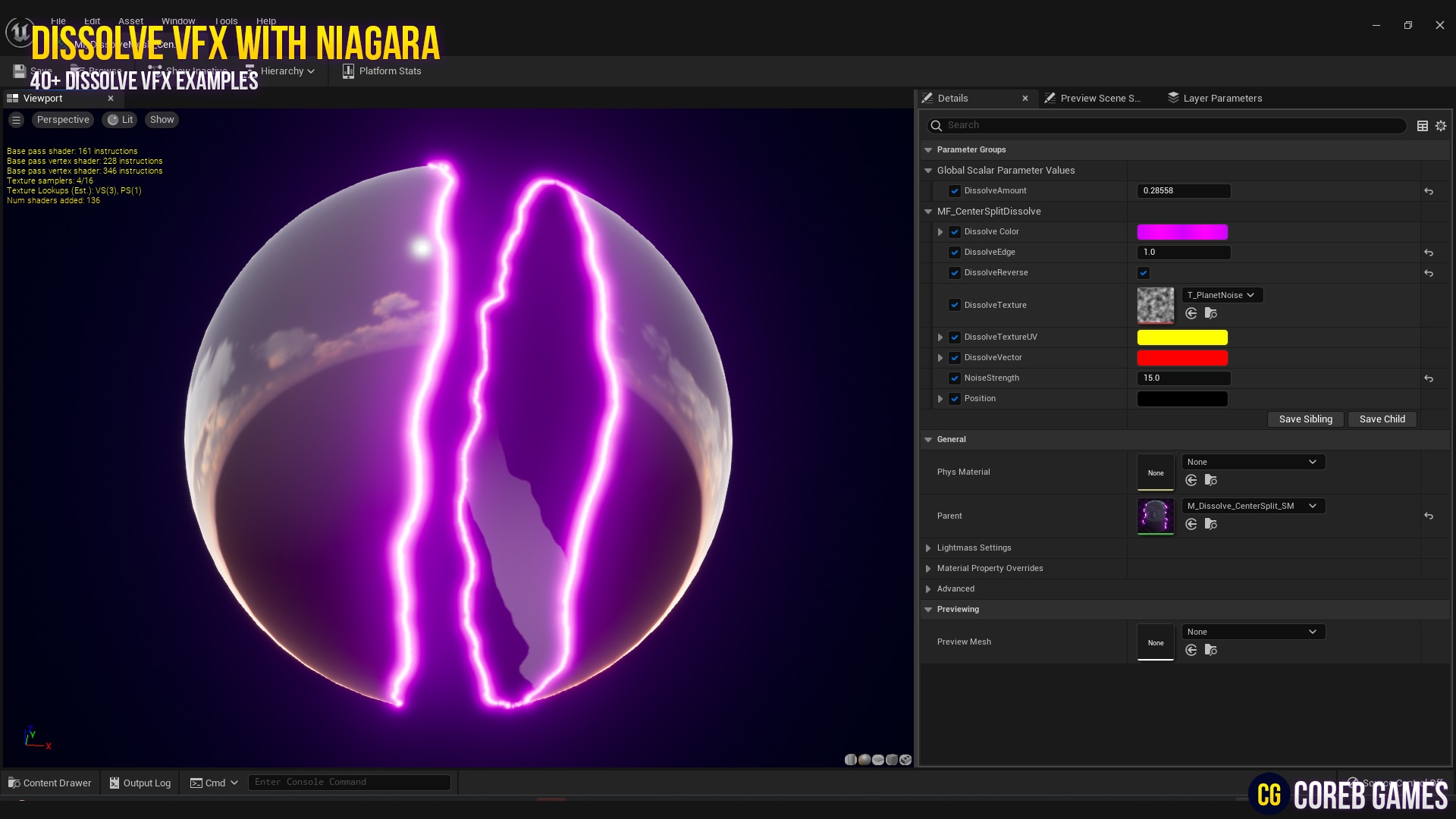
Task: Open the viewport options hamburger menu
Action: pyautogui.click(x=16, y=120)
